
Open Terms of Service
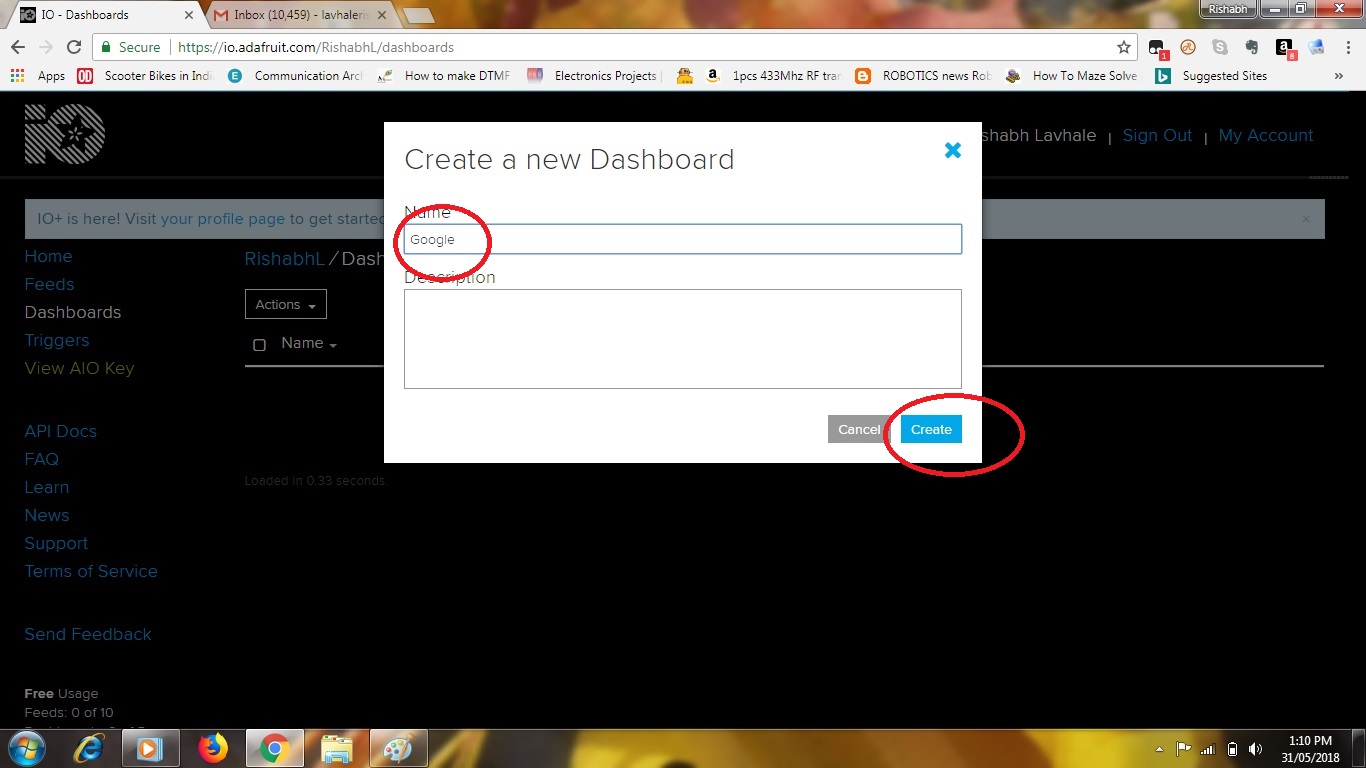91,571
